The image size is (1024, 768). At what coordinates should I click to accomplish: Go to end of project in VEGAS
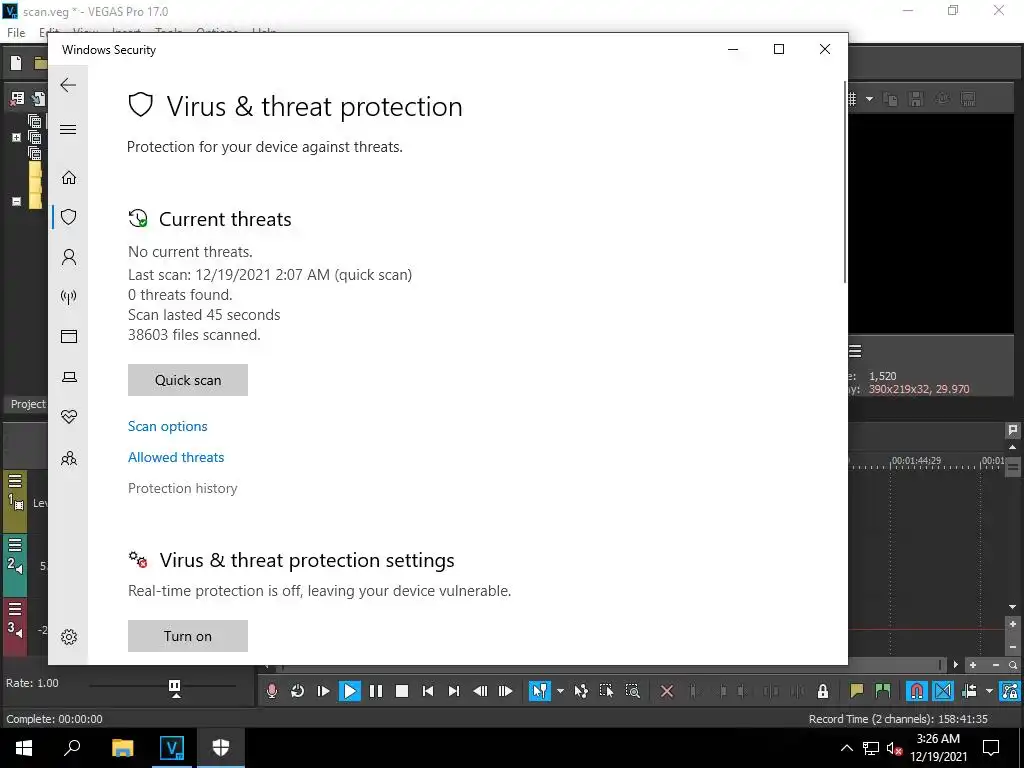point(454,691)
